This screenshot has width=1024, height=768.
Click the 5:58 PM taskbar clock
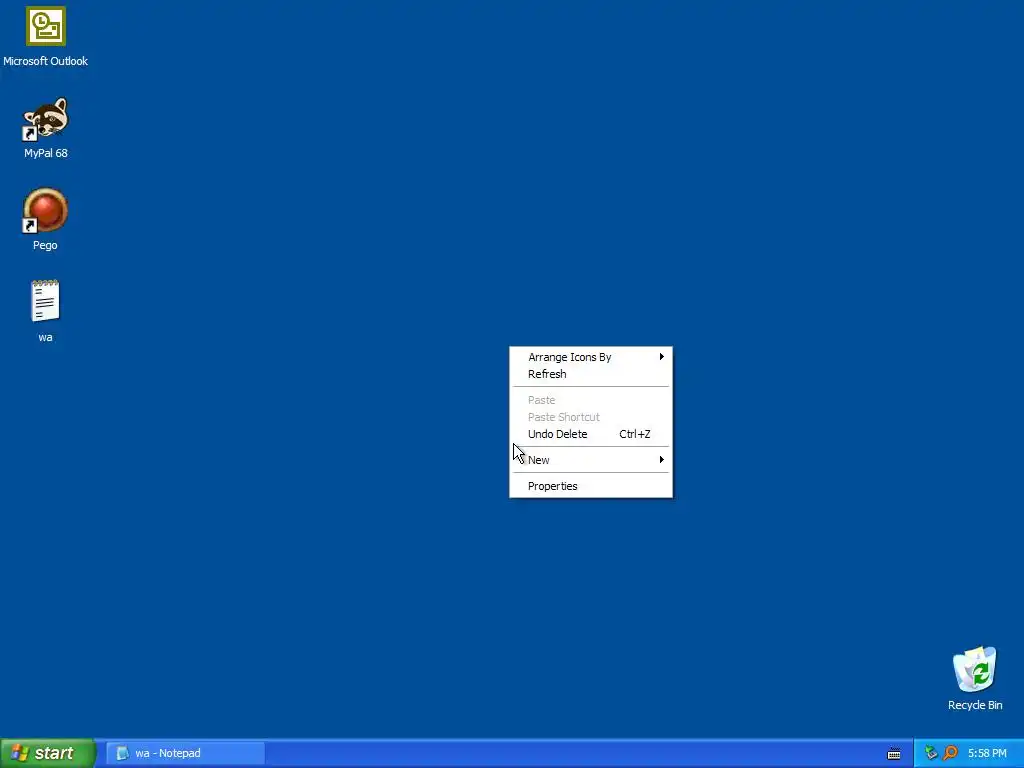coord(987,754)
